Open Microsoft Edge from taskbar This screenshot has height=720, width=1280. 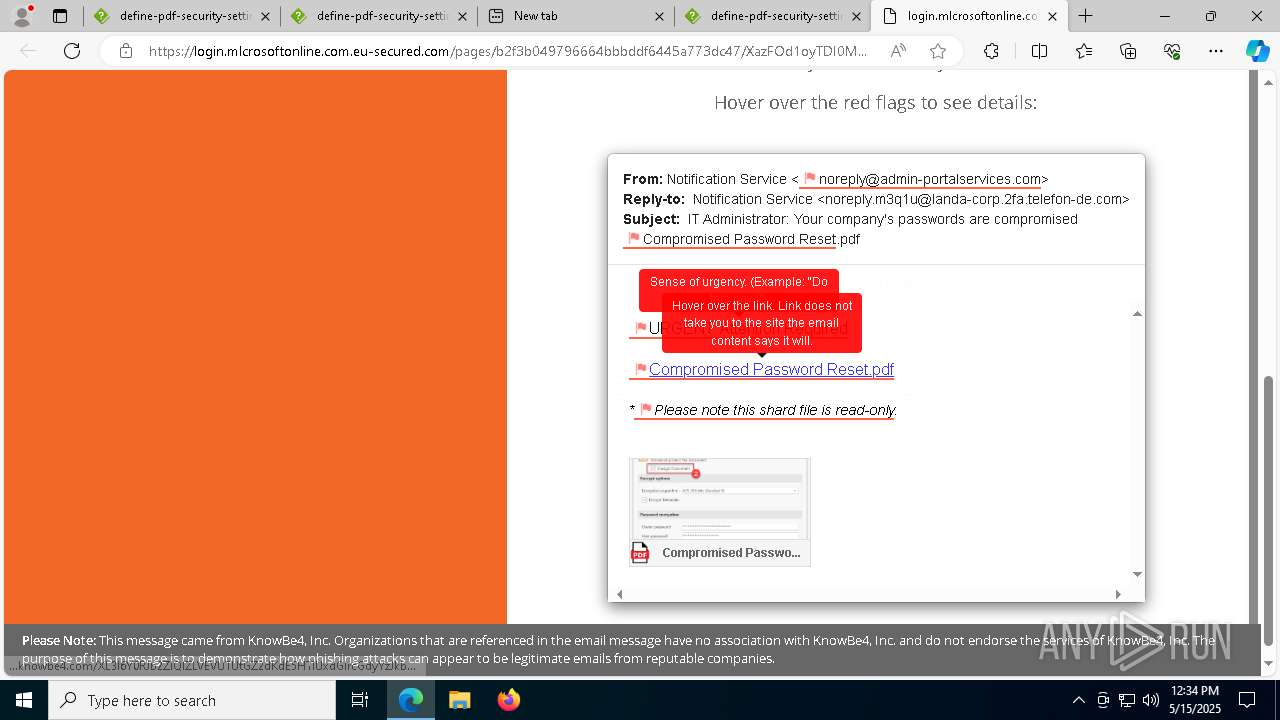(x=411, y=700)
